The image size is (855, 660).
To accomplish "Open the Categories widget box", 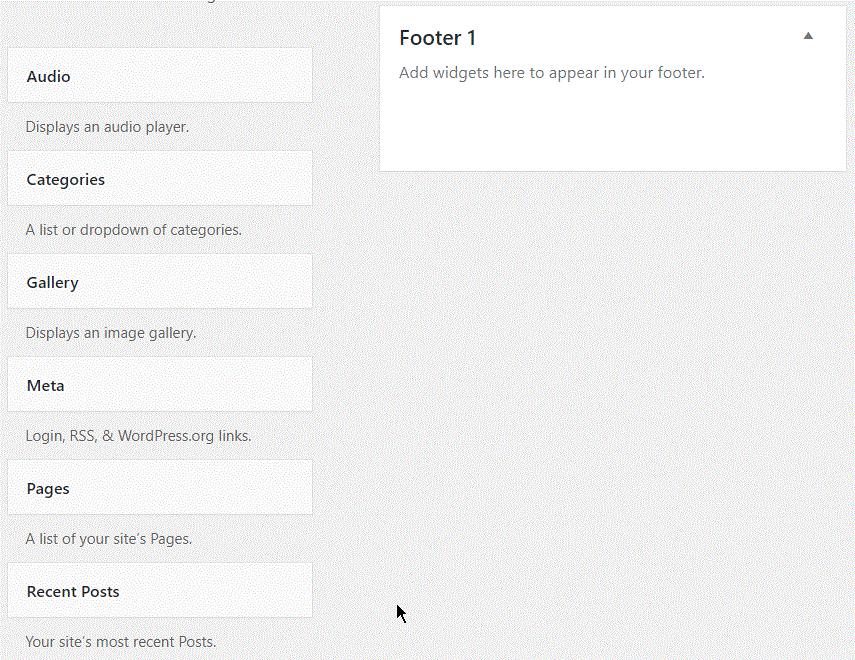I will 160,178.
